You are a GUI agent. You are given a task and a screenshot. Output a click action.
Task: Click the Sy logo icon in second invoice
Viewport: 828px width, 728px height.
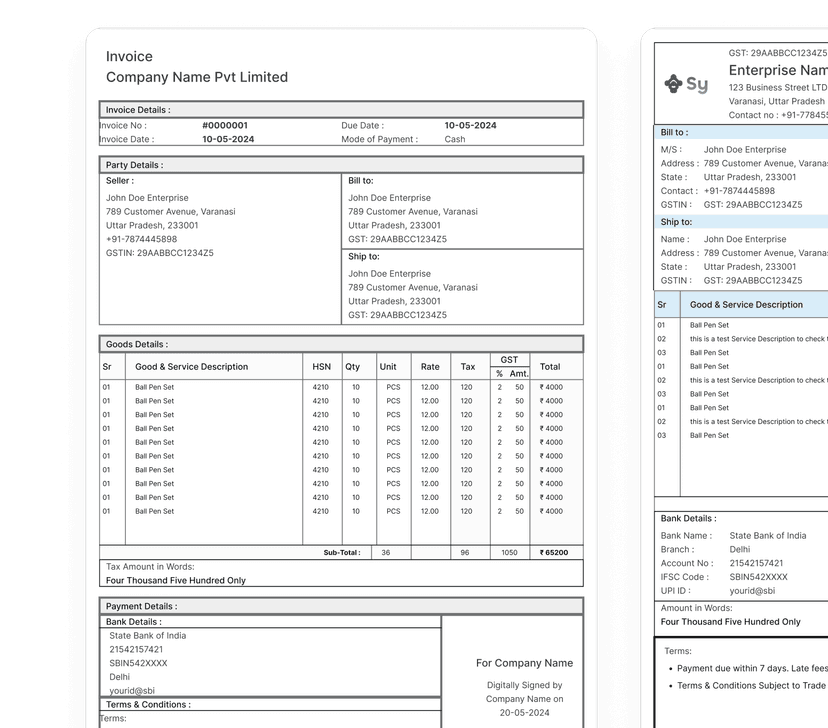686,84
